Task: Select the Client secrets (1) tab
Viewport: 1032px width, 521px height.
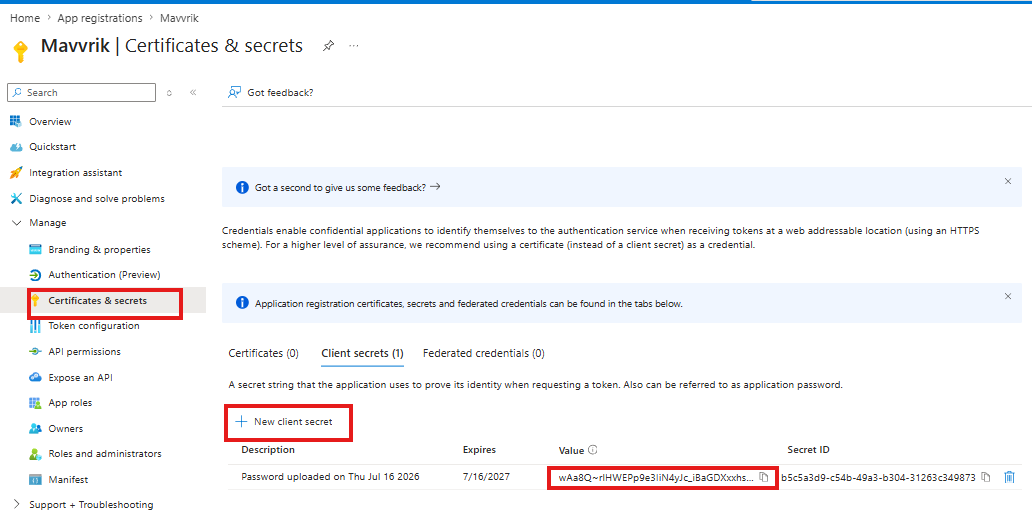Action: point(362,353)
